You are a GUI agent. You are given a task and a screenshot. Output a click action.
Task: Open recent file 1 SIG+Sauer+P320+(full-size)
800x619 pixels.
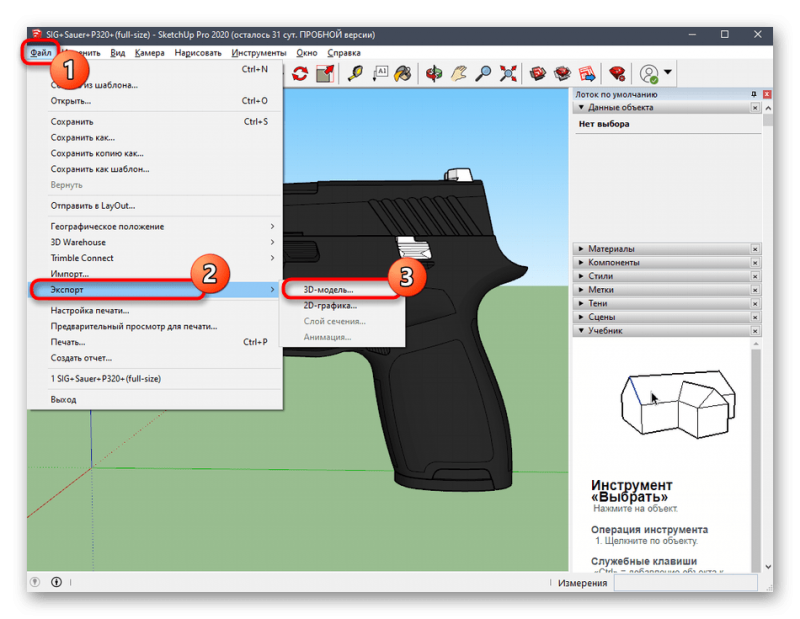pyautogui.click(x=155, y=379)
